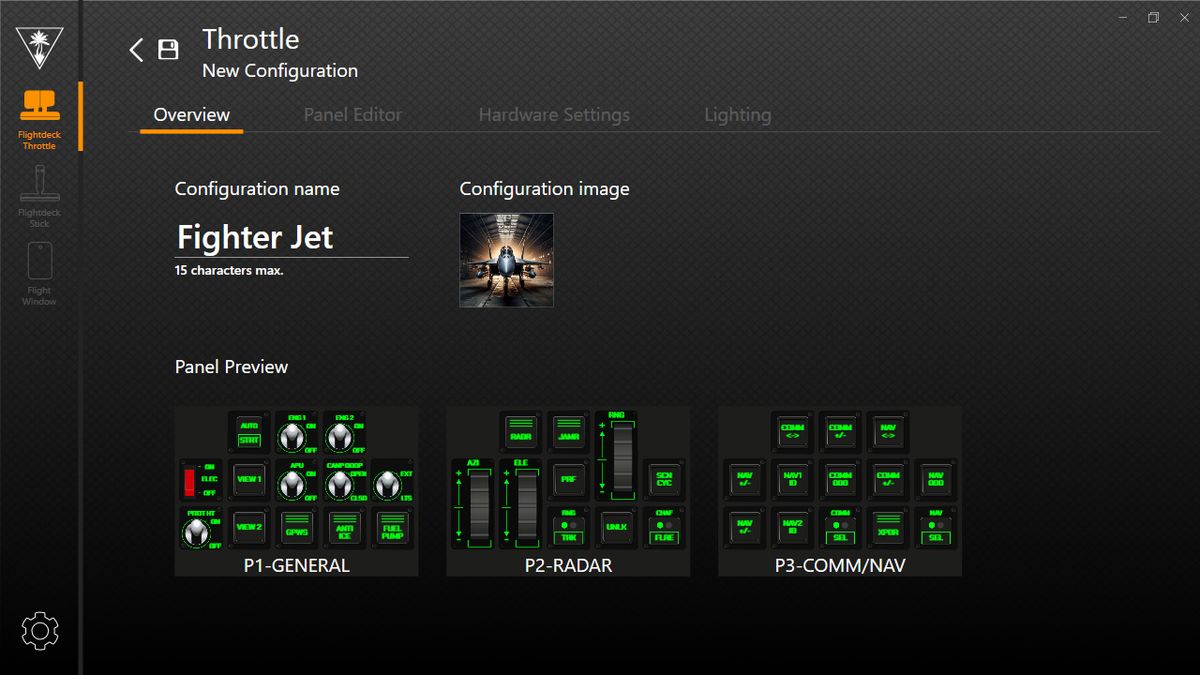Screen dimensions: 1200x675
Task: Click the Turtle Beach palm logo
Action: (40, 46)
